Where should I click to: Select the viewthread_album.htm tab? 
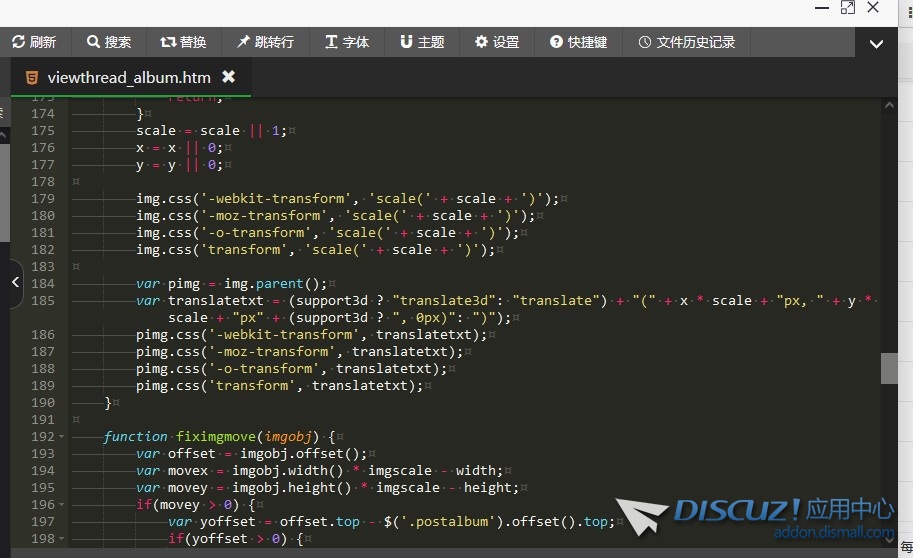[x=128, y=77]
